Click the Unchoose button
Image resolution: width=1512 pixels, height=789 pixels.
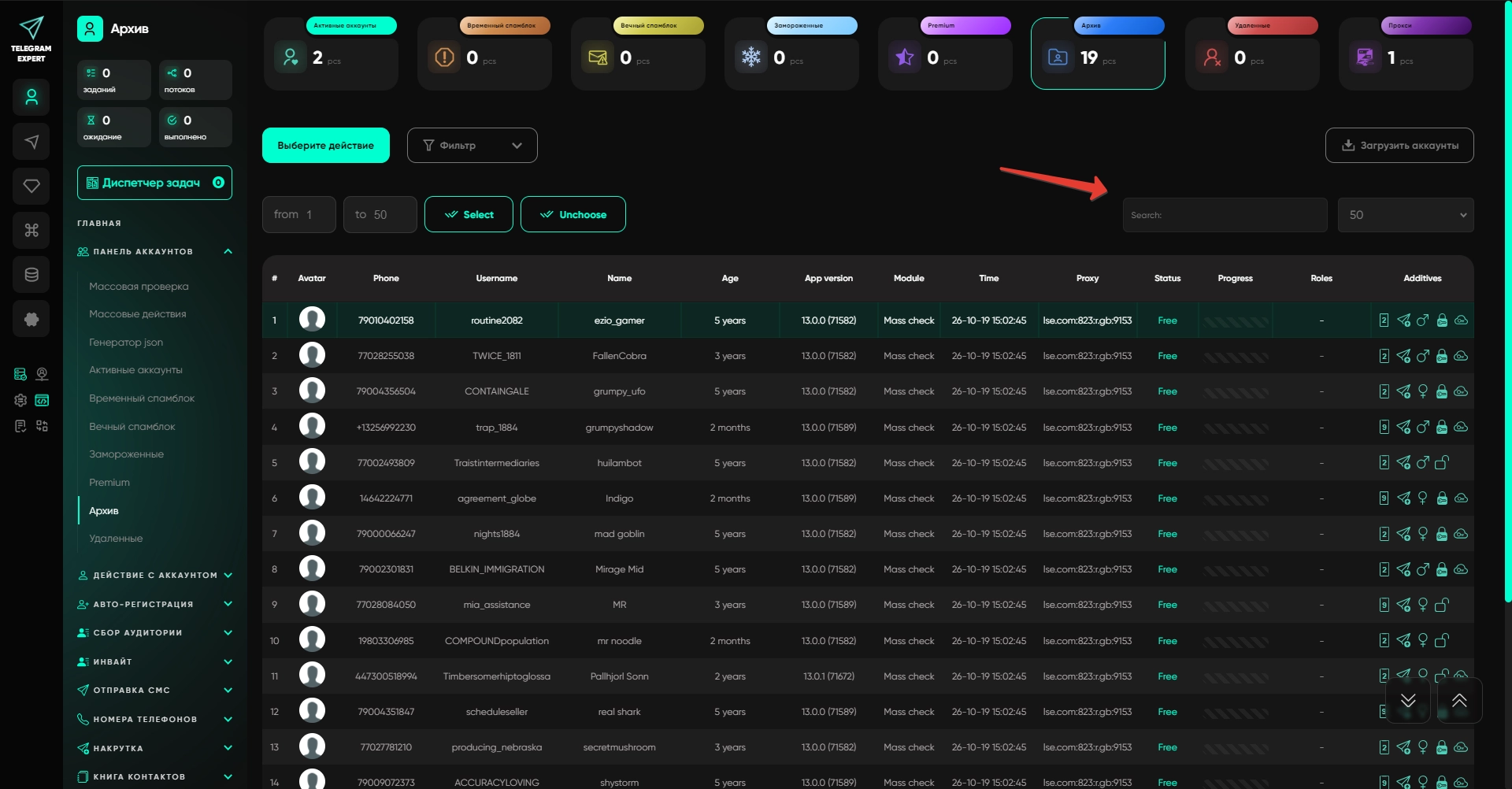tap(573, 214)
